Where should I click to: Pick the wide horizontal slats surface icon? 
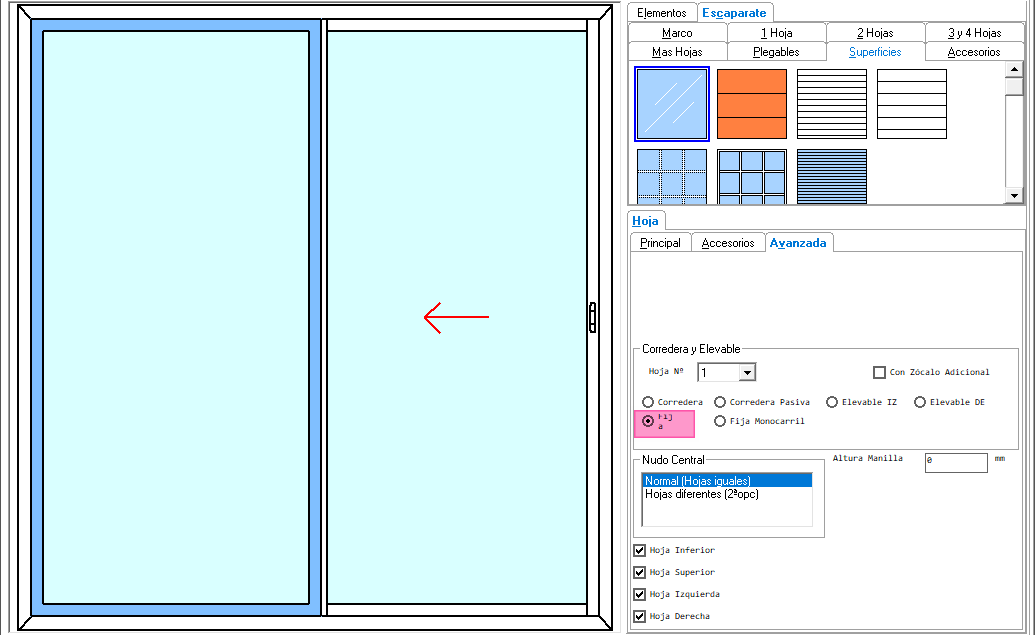912,104
